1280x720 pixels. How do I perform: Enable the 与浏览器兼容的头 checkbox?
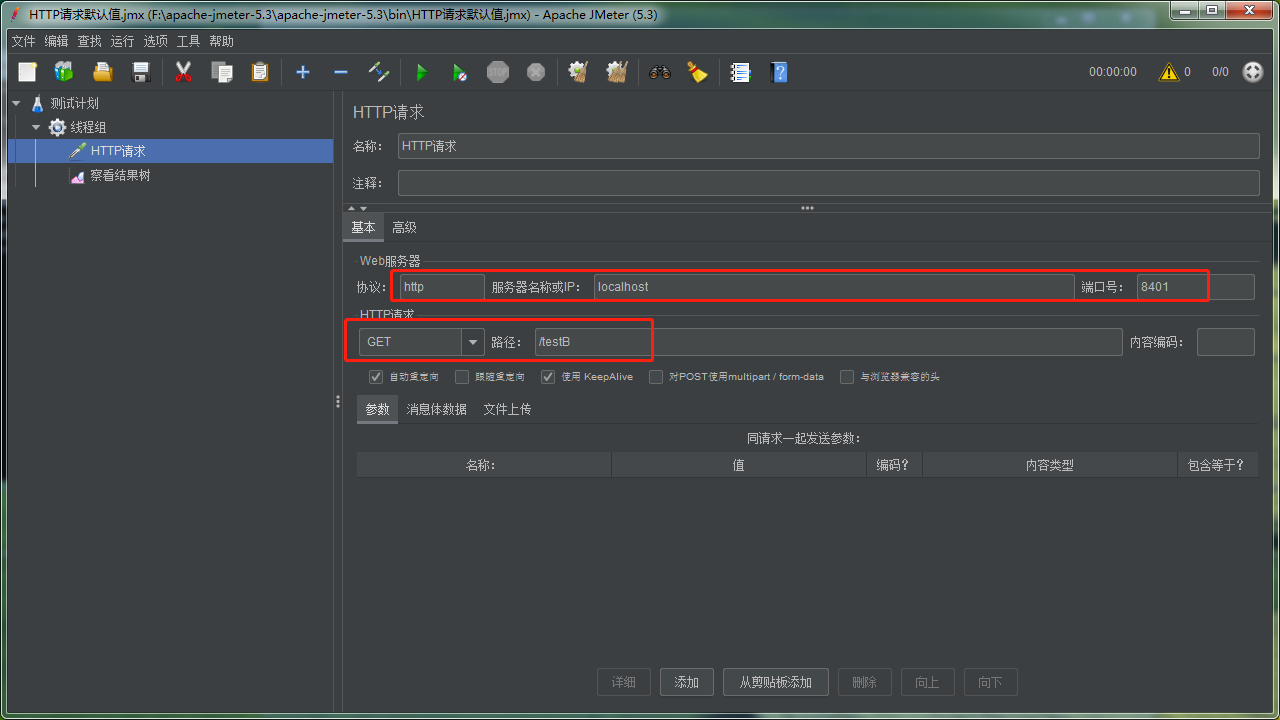(x=847, y=377)
